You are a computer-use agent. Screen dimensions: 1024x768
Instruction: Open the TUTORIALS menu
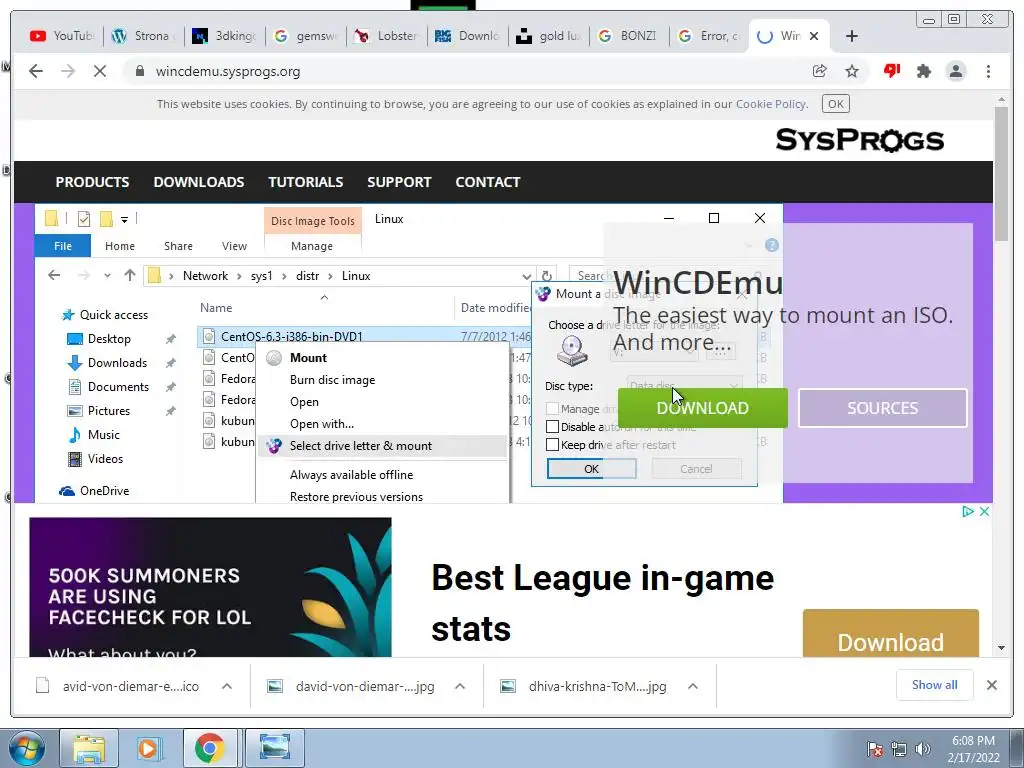306,182
